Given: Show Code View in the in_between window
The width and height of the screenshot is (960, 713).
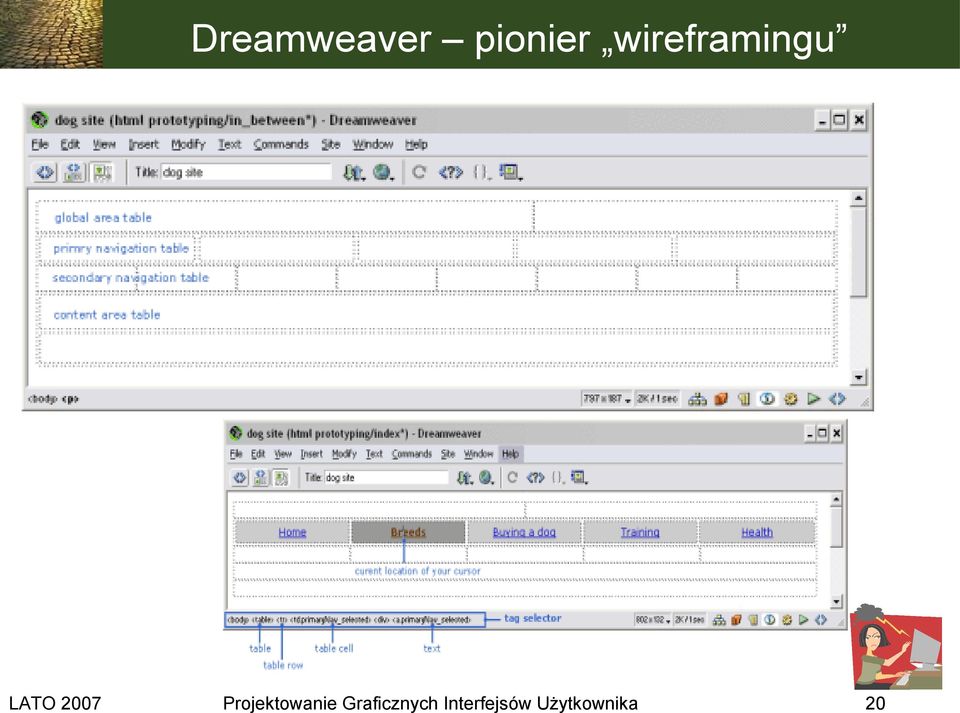Looking at the screenshot, I should click(x=45, y=172).
